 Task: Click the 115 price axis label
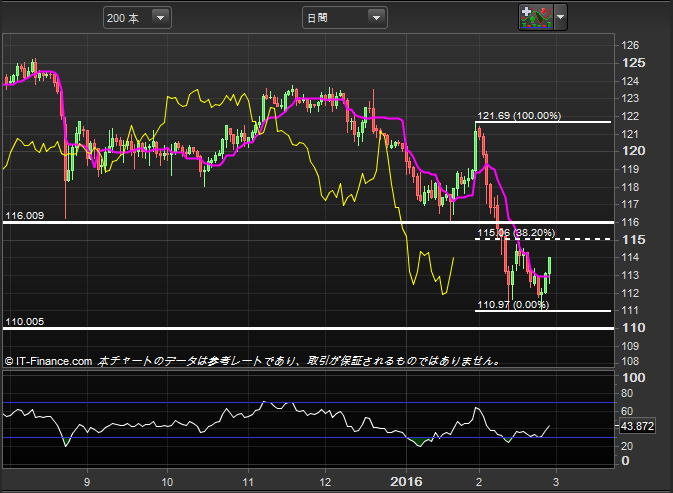point(634,240)
